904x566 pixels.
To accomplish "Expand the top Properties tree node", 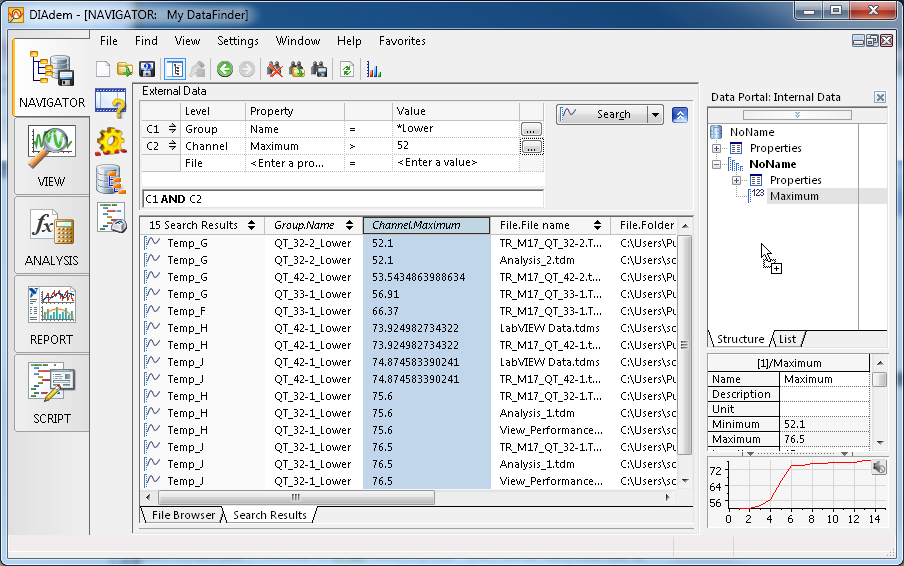I will pyautogui.click(x=717, y=148).
